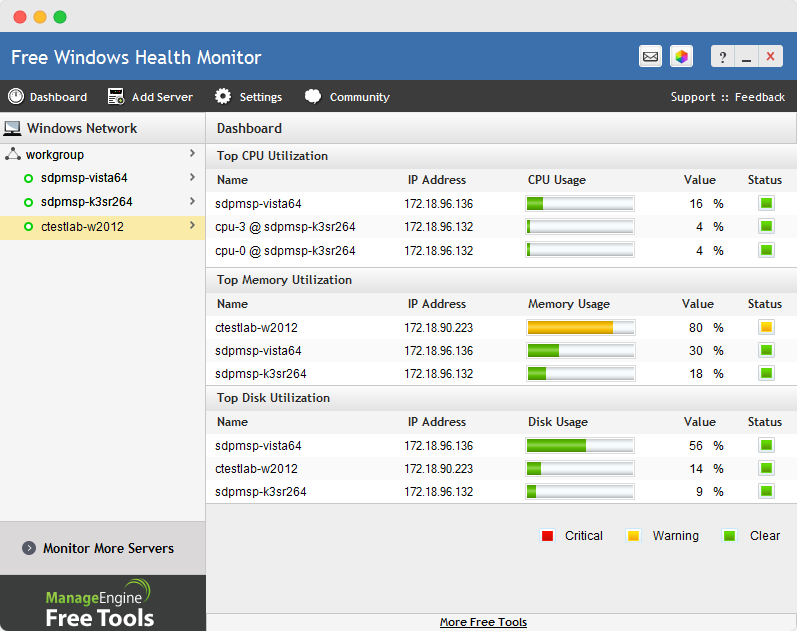The image size is (797, 631).
Task: Click the Add Server icon
Action: coord(116,97)
